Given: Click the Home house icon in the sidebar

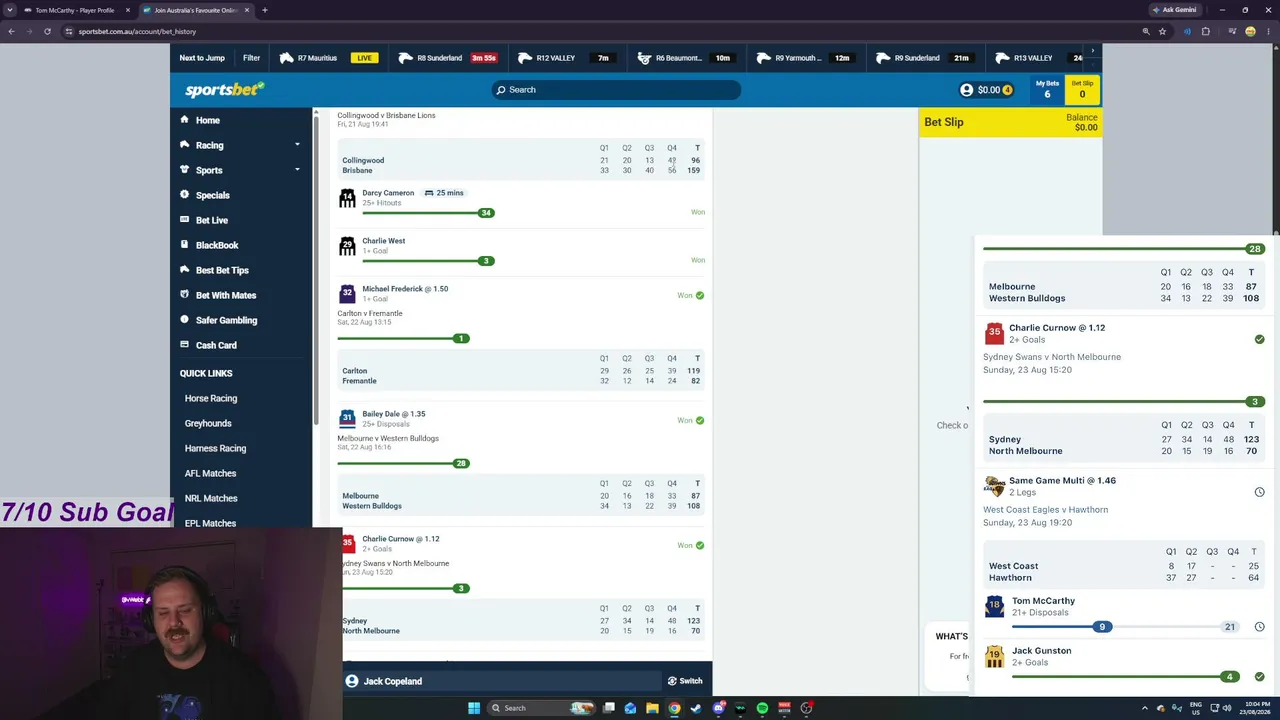Looking at the screenshot, I should [x=184, y=120].
